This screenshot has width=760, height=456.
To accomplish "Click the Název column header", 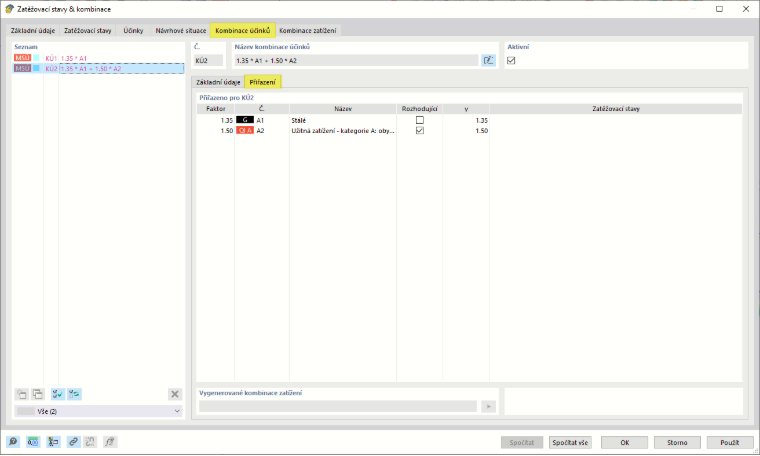I will [x=343, y=109].
